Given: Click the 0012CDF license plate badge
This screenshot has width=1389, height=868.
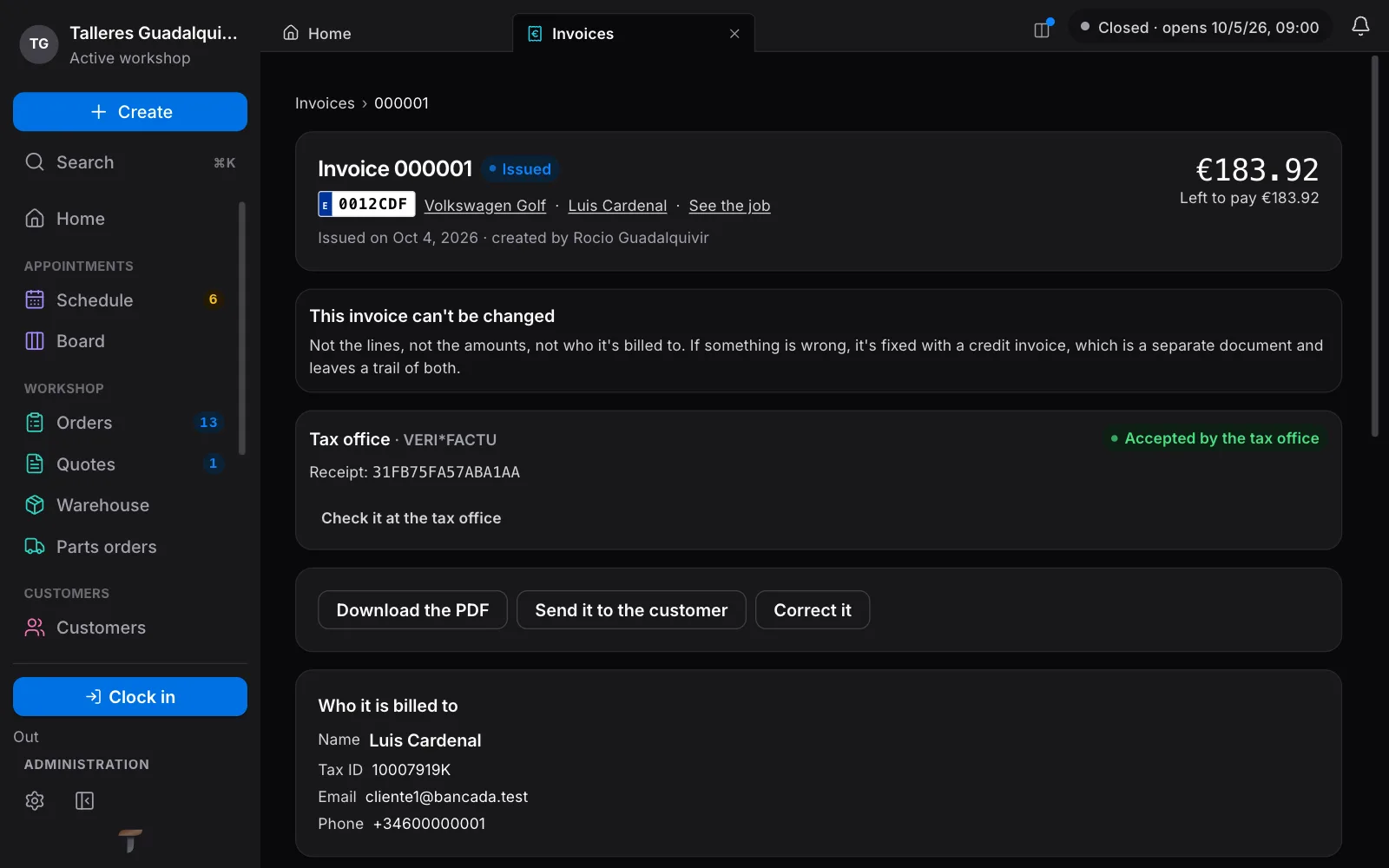Looking at the screenshot, I should coord(366,204).
